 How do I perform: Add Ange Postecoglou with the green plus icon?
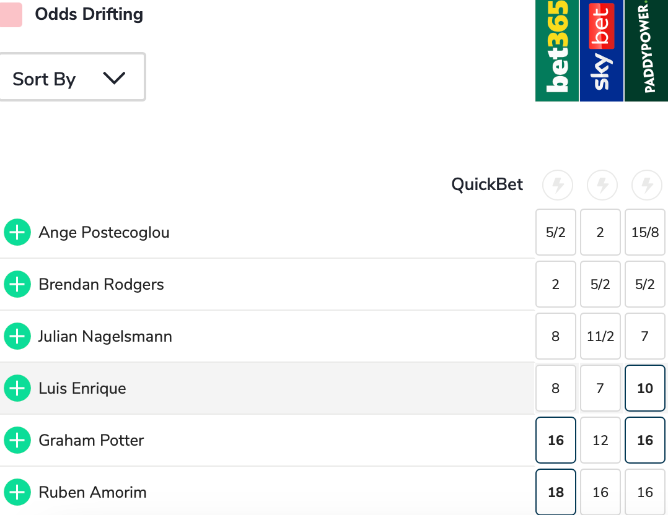(17, 233)
